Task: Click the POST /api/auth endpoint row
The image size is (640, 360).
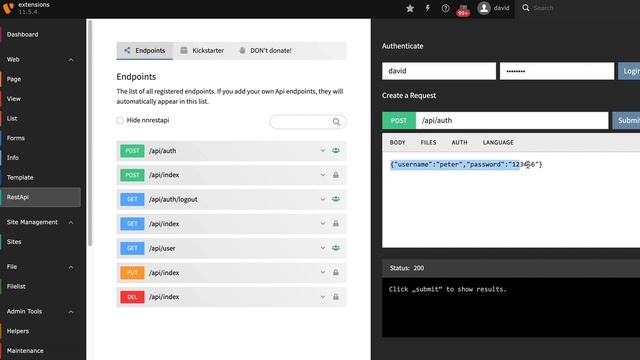Action: (231, 151)
